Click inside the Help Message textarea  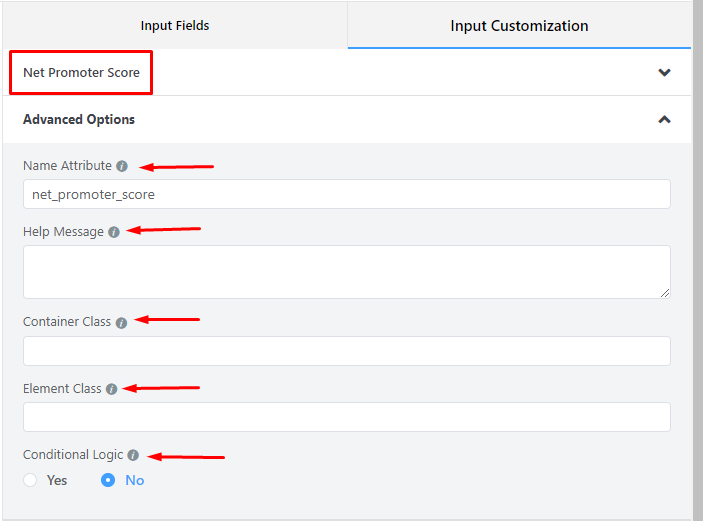(x=347, y=272)
